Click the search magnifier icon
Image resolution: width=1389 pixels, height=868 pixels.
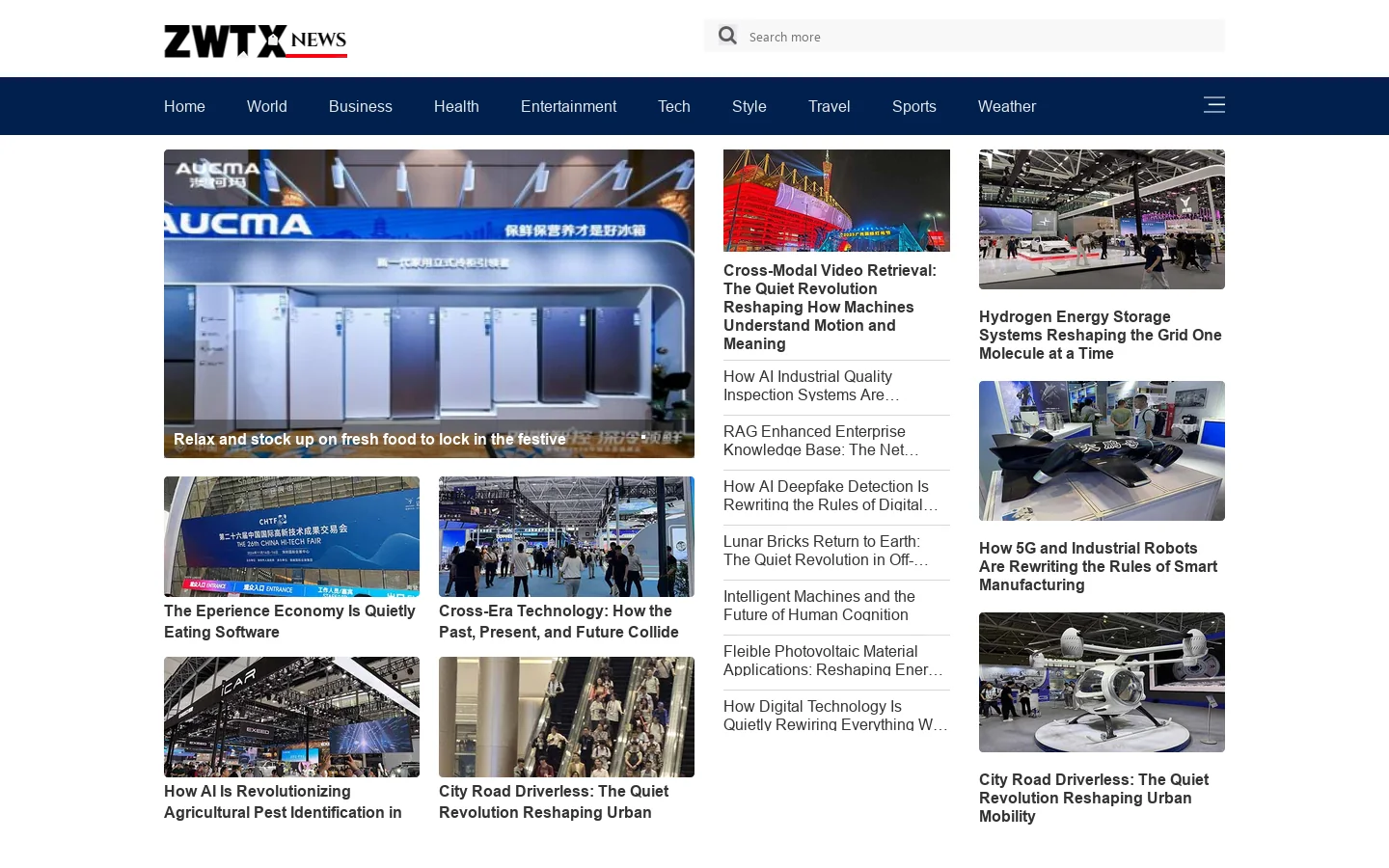pos(727,36)
